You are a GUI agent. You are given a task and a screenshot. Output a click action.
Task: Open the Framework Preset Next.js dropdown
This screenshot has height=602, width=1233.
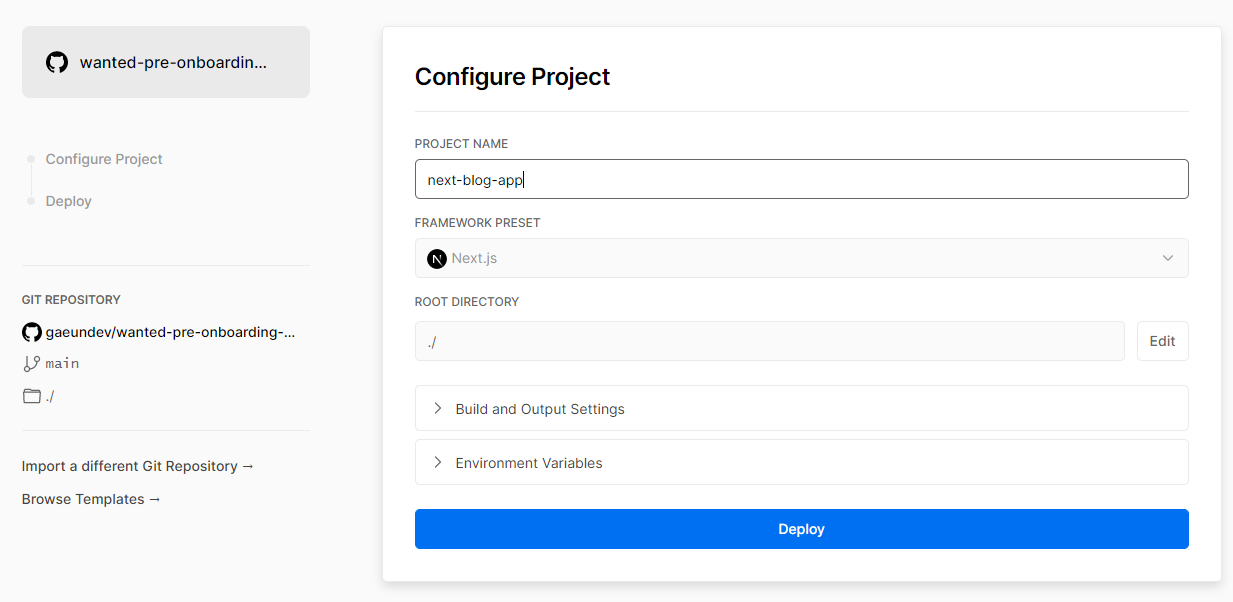(800, 258)
